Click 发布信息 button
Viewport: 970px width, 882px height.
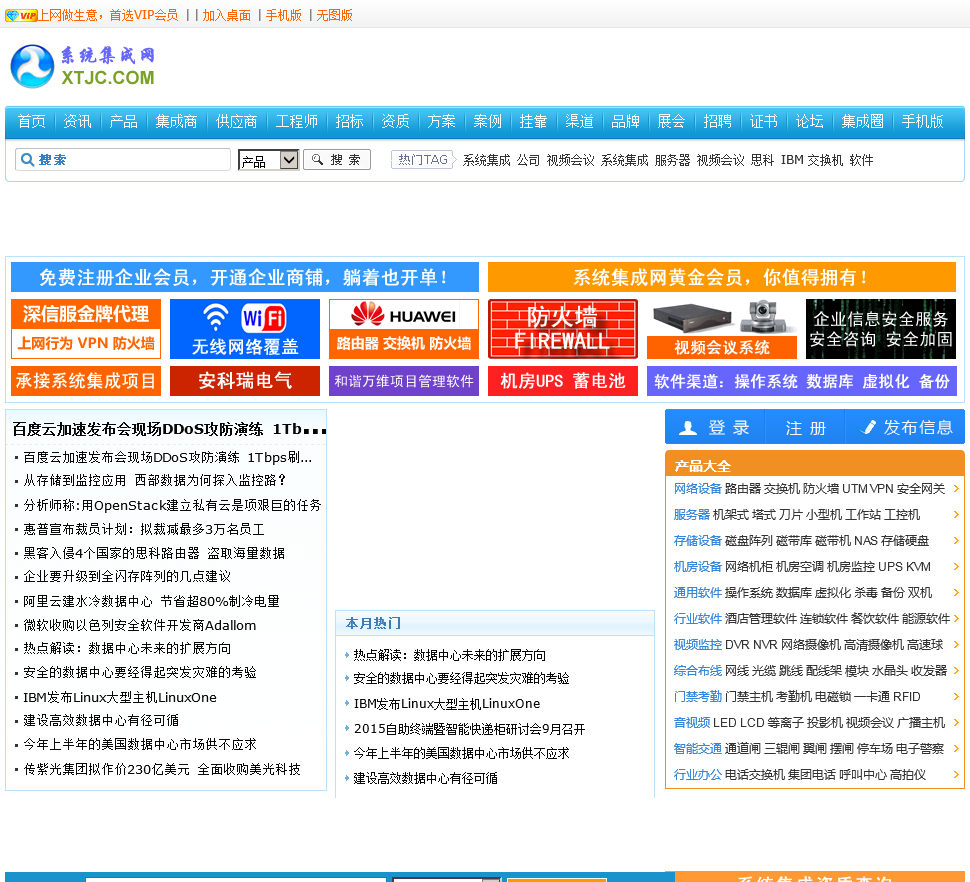click(906, 427)
